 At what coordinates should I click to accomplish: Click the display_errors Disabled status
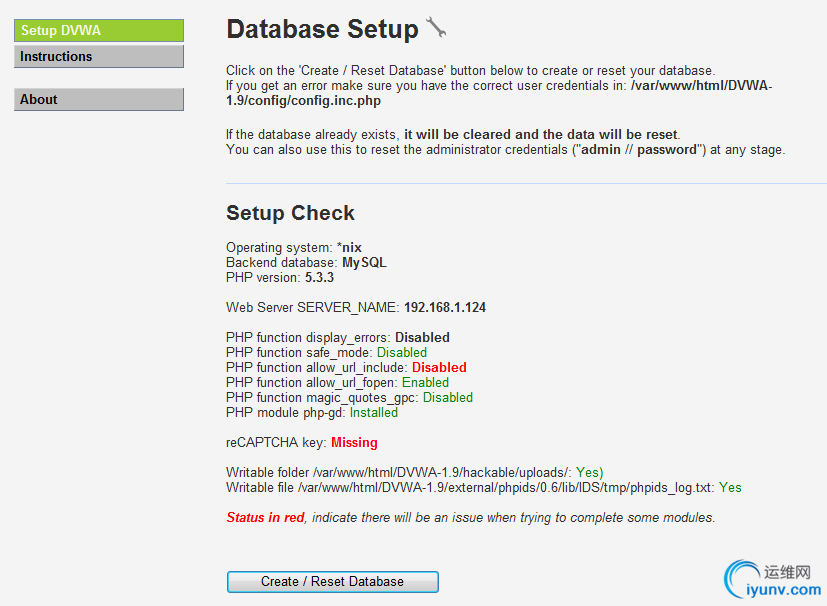pyautogui.click(x=422, y=338)
